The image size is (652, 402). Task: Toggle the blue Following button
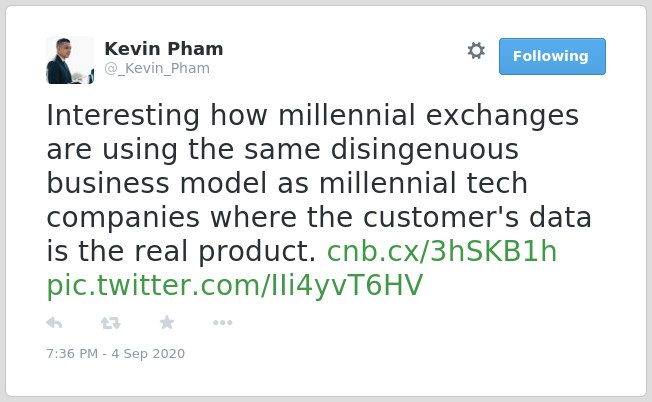[552, 57]
